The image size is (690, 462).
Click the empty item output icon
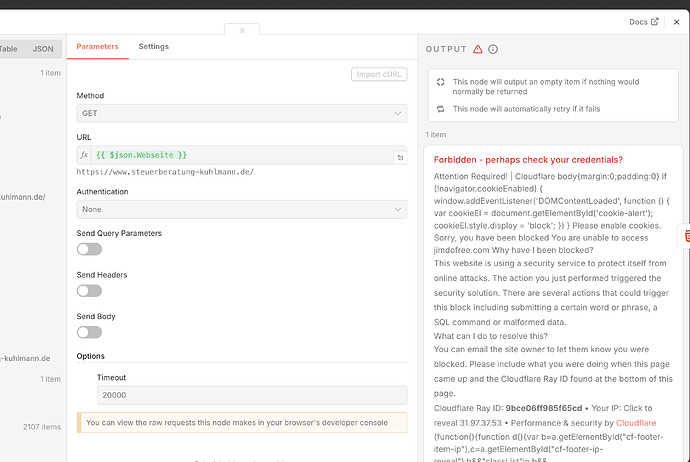click(440, 82)
